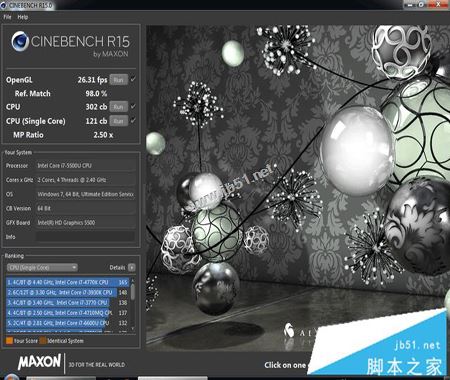
Task: Open the ranking type dropdown CPU (Single Core)
Action: 42,267
